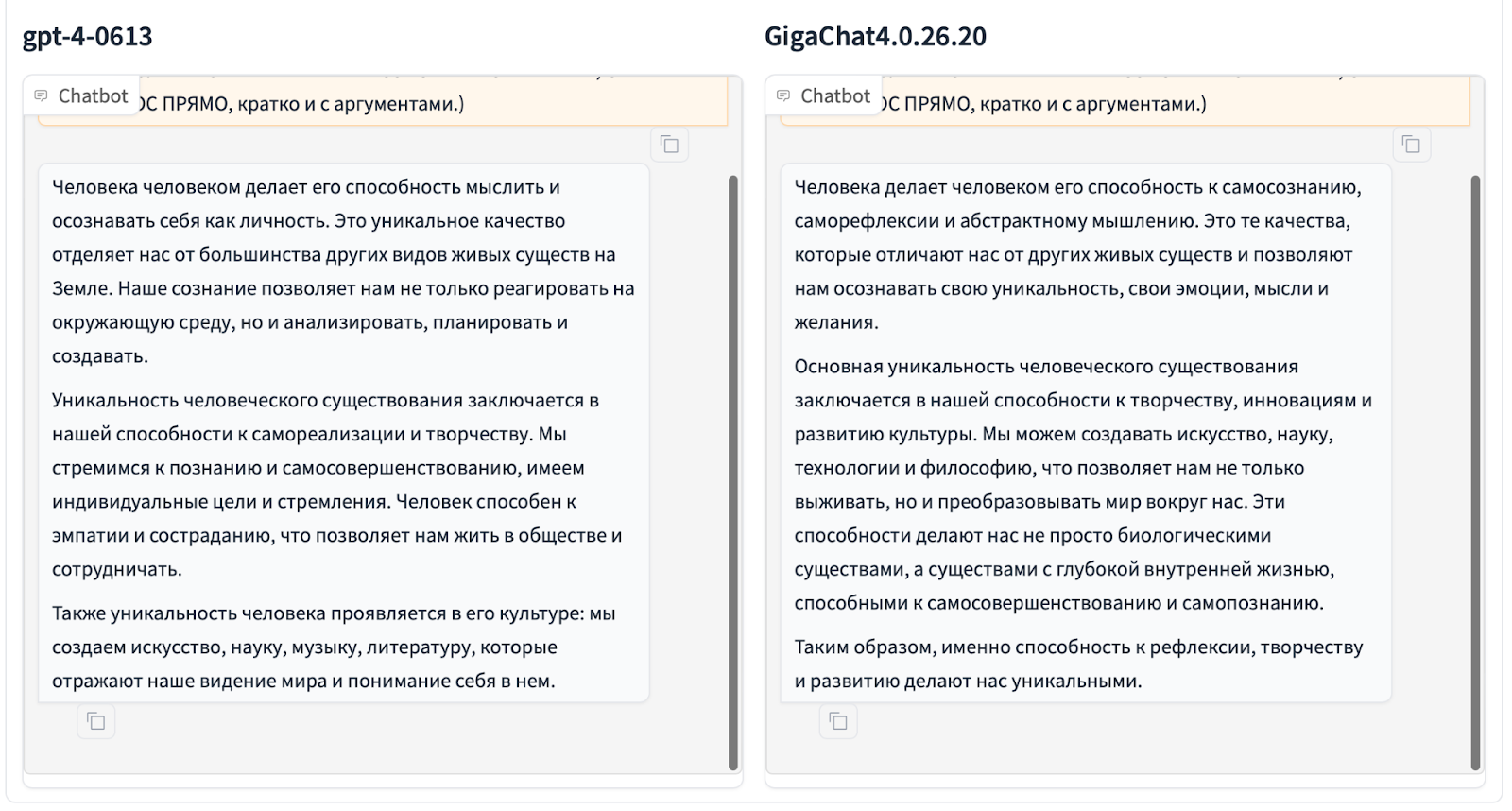Copy the user prompt in the gpt-4-0613 panel

click(x=669, y=145)
